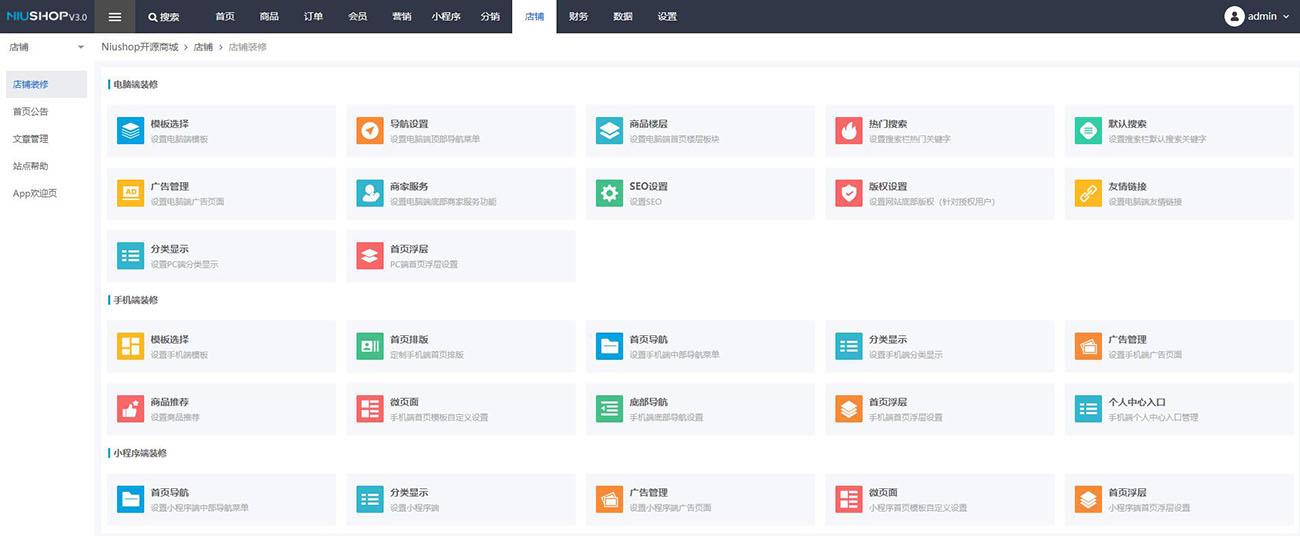Click the PC 广告管理 AD icon
Image resolution: width=1300 pixels, height=536 pixels.
tap(130, 193)
